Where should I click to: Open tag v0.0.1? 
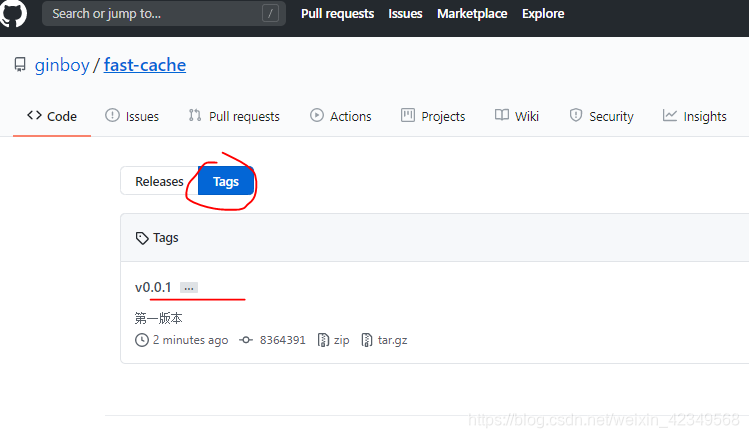[153, 288]
